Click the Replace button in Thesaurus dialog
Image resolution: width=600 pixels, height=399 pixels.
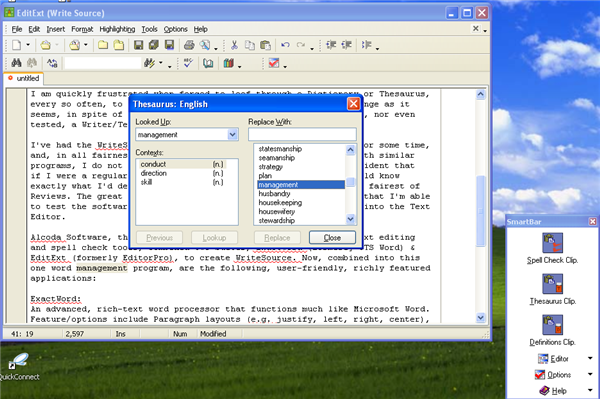tap(277, 238)
